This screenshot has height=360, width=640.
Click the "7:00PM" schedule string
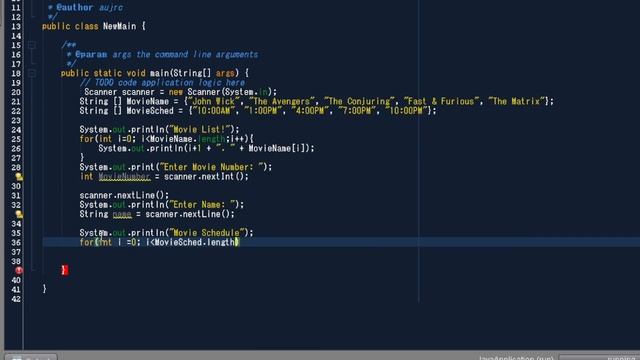(357, 111)
